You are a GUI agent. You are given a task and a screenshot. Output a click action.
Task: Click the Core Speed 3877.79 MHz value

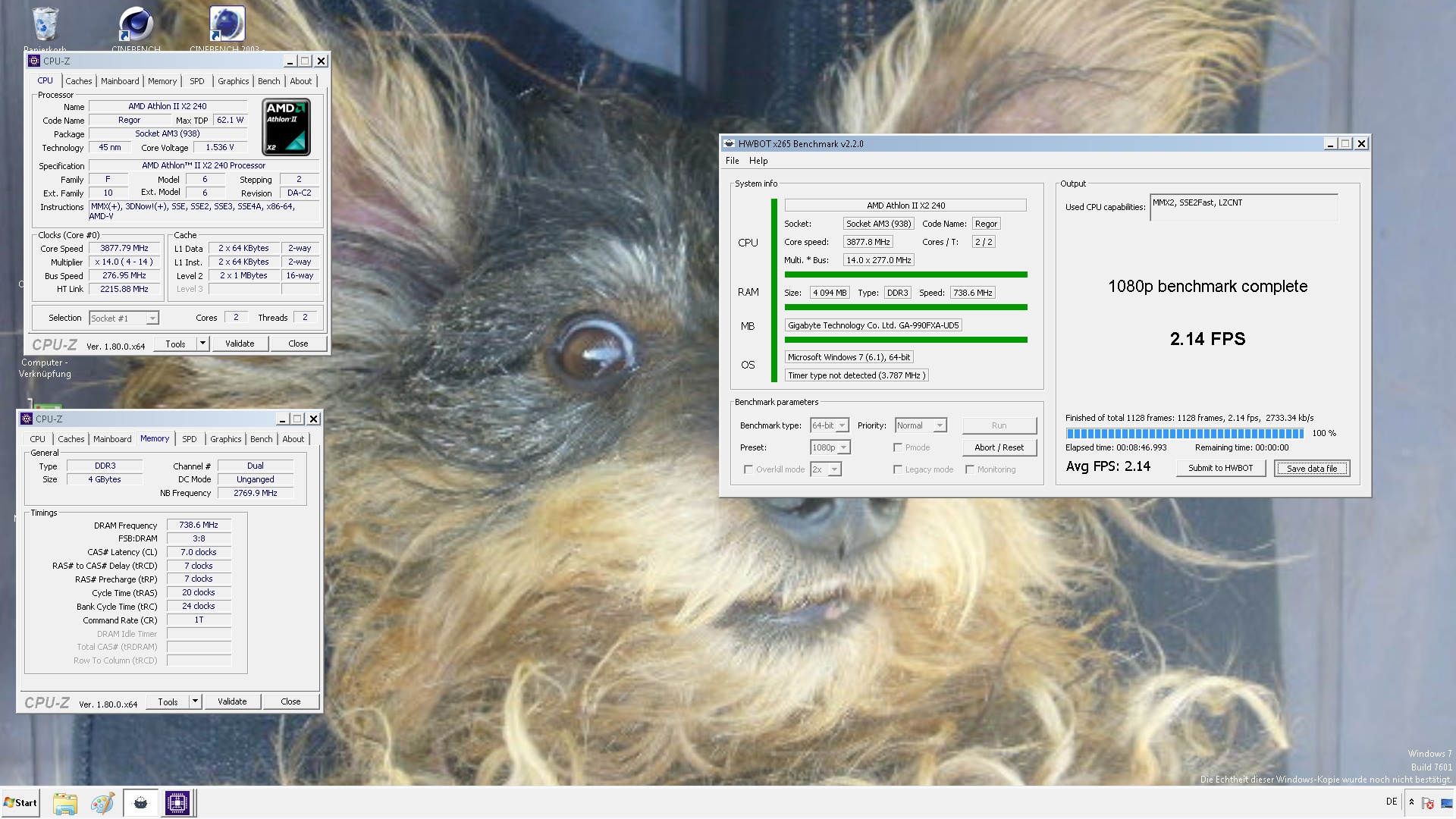tap(124, 248)
